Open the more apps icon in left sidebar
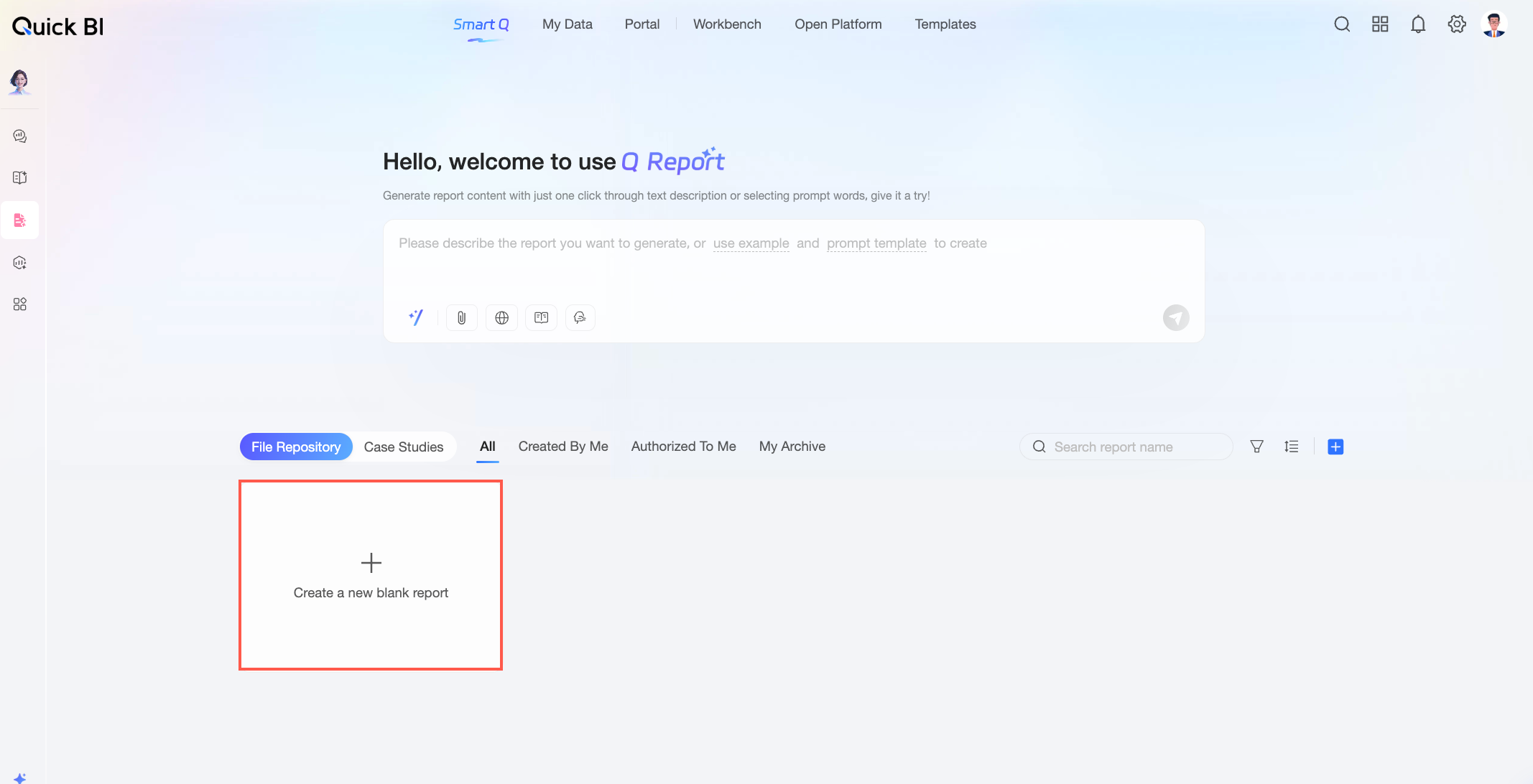Viewport: 1533px width, 784px height. click(x=20, y=304)
